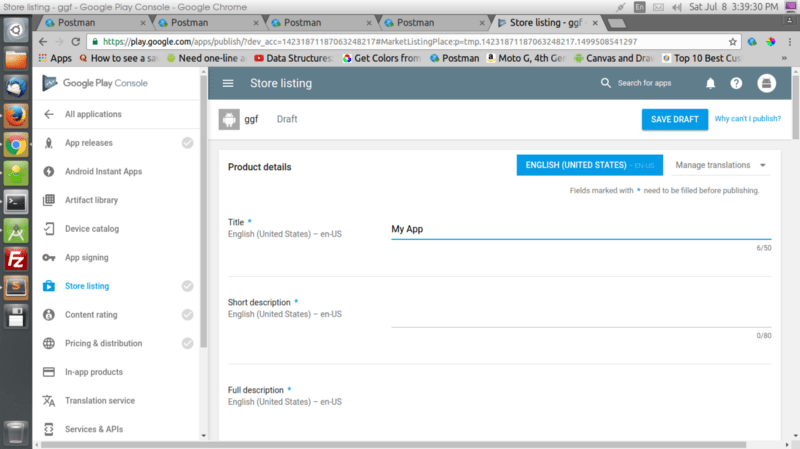The image size is (800, 449).
Task: Open the help question mark icon
Action: coord(736,83)
